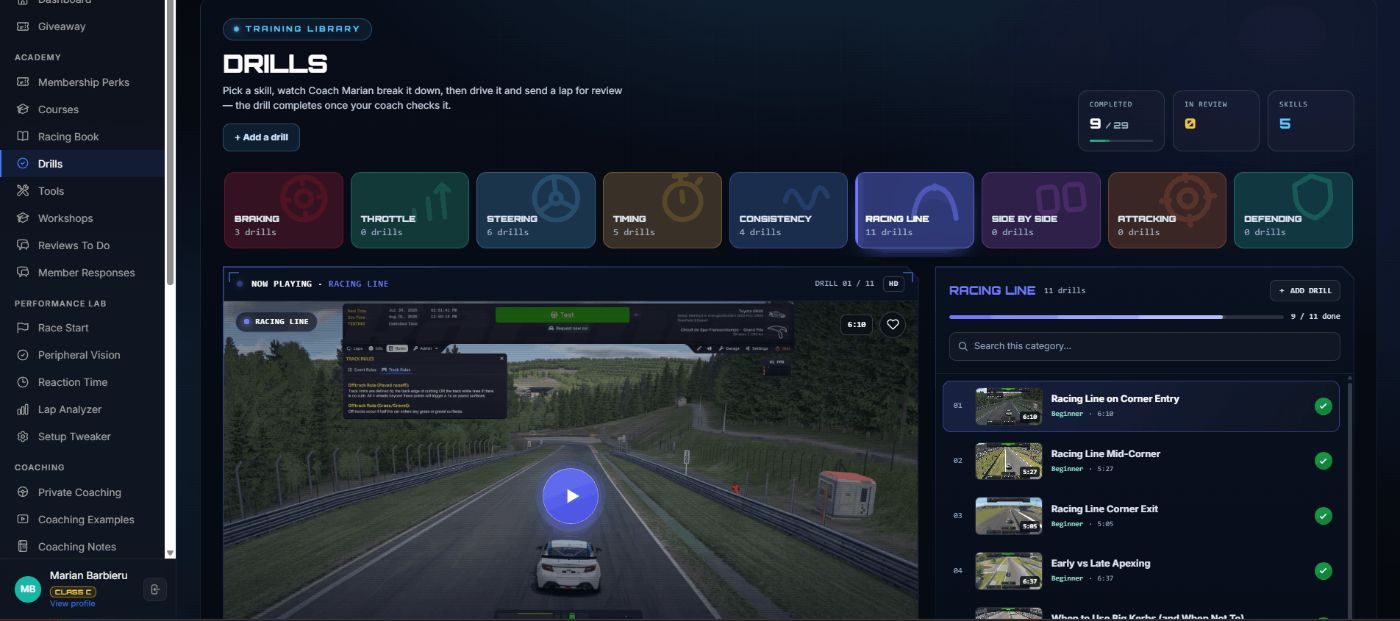This screenshot has width=1400, height=621.
Task: Click the Search this category input
Action: (1144, 346)
